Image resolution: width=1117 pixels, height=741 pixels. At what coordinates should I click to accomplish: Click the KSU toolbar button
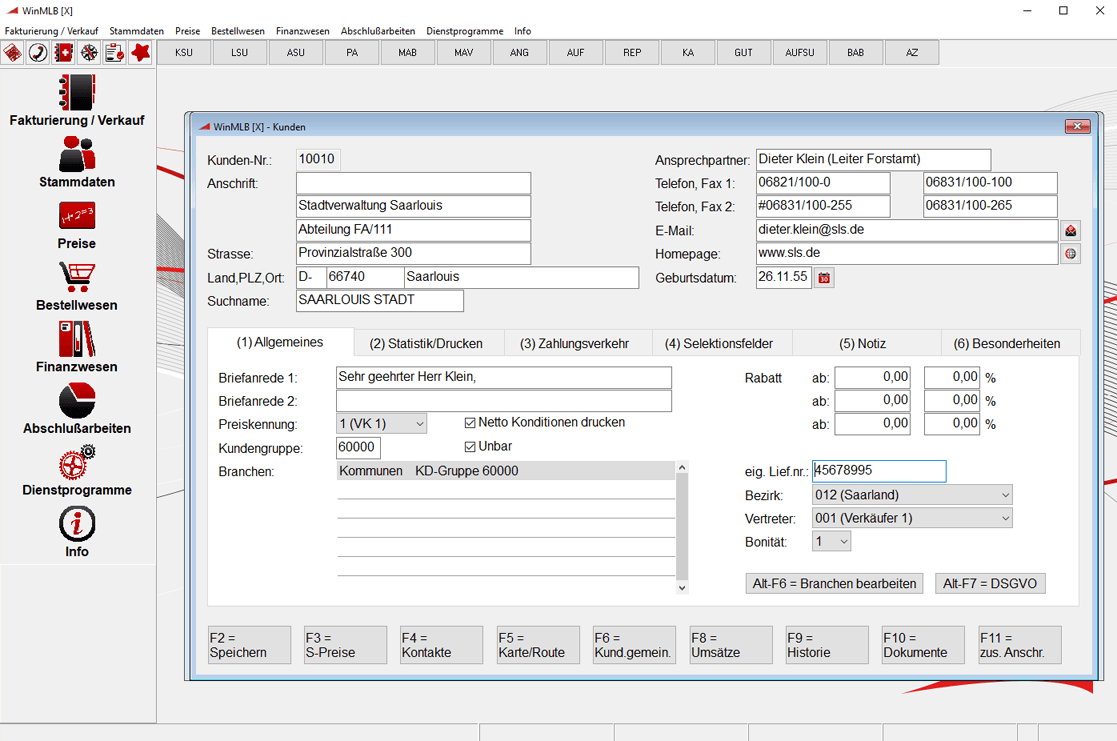[x=184, y=53]
